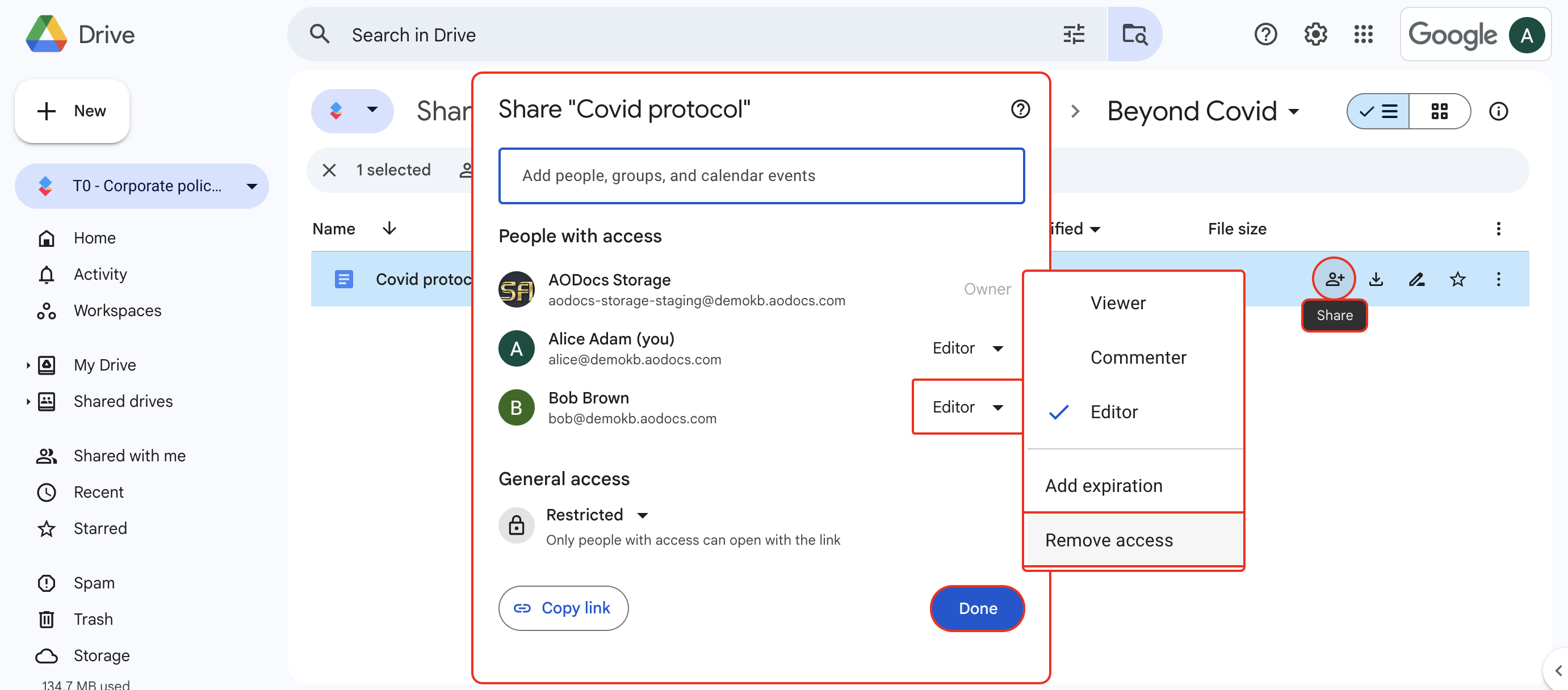Select Viewer role in the permissions menu

coord(1118,302)
